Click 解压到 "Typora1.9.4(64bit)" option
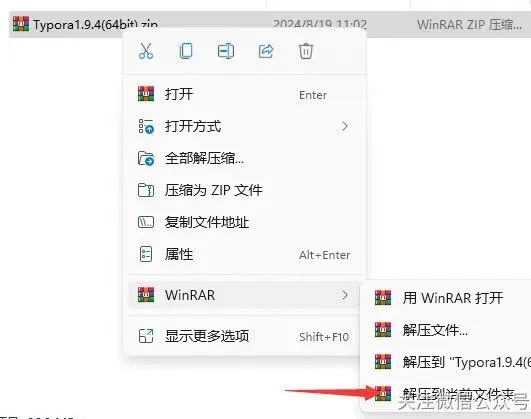The width and height of the screenshot is (531, 419). coord(448,362)
